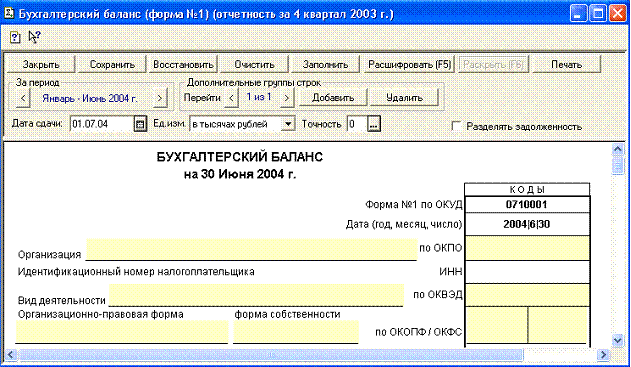Screen dimensions: 631x367
Task: Go to next period arrow
Action: (160, 98)
